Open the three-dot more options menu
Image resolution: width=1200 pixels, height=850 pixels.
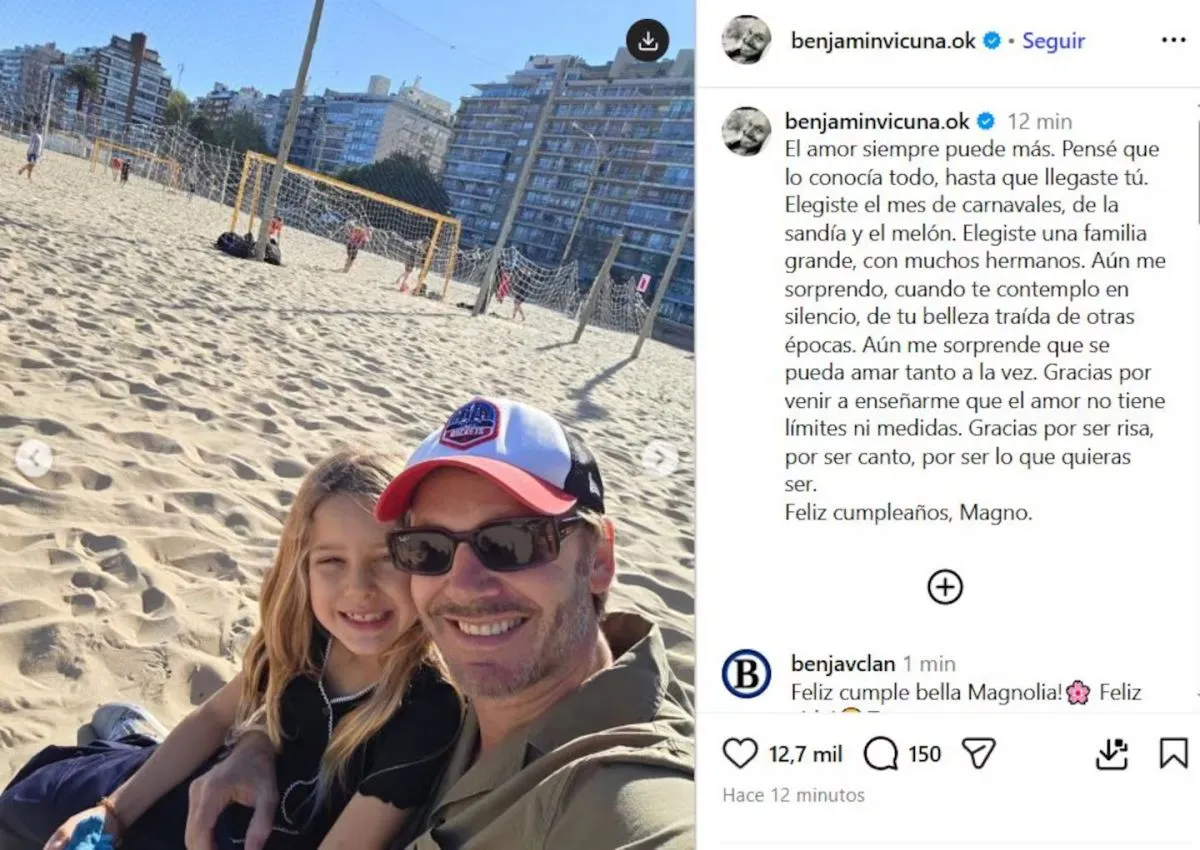pos(1173,40)
